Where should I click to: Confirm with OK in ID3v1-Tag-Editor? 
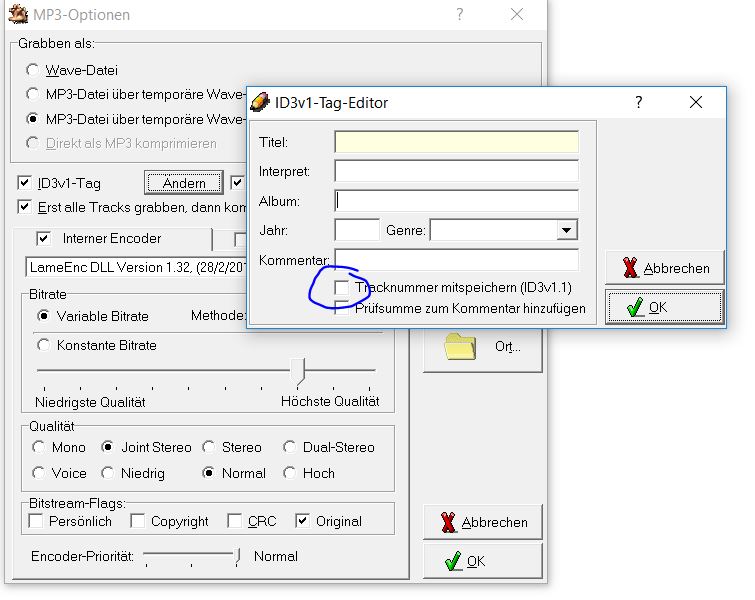coord(665,307)
